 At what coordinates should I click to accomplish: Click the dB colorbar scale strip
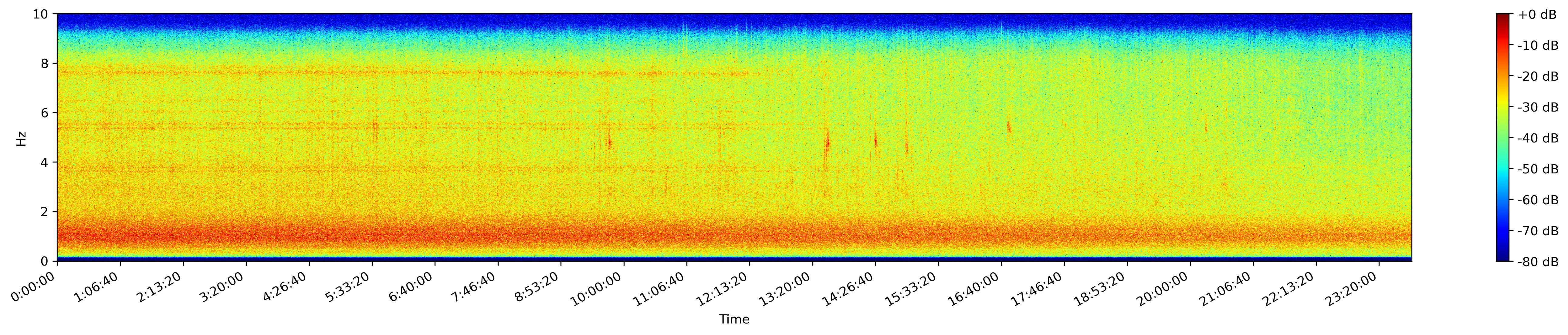point(1503,137)
